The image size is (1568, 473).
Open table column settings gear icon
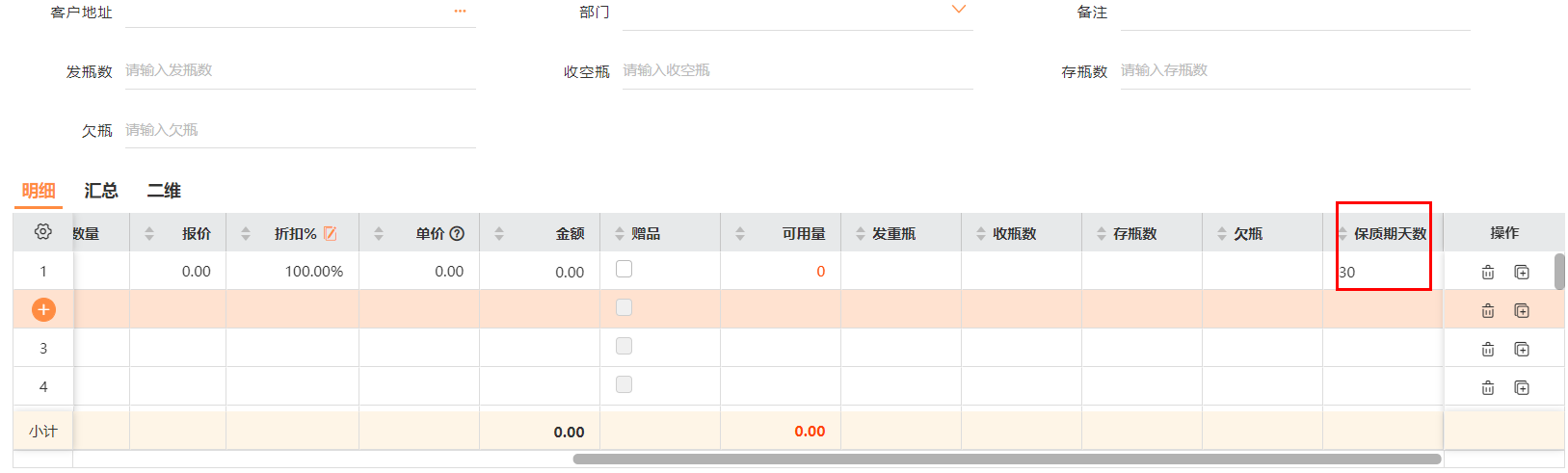point(42,232)
